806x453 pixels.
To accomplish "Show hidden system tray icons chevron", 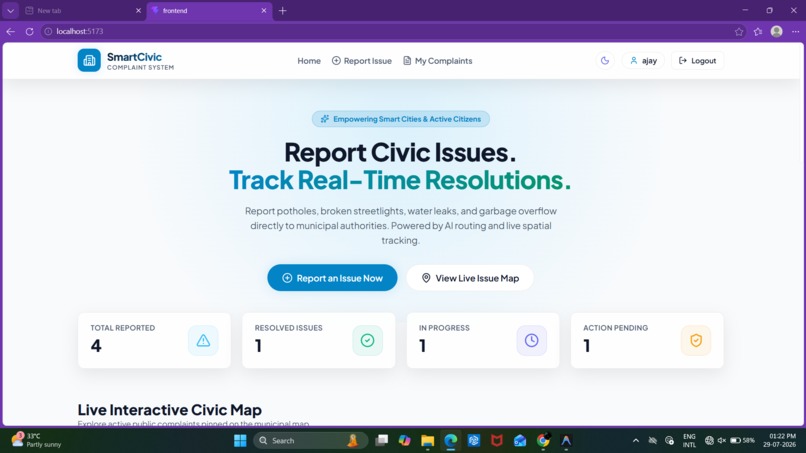I will click(x=636, y=441).
